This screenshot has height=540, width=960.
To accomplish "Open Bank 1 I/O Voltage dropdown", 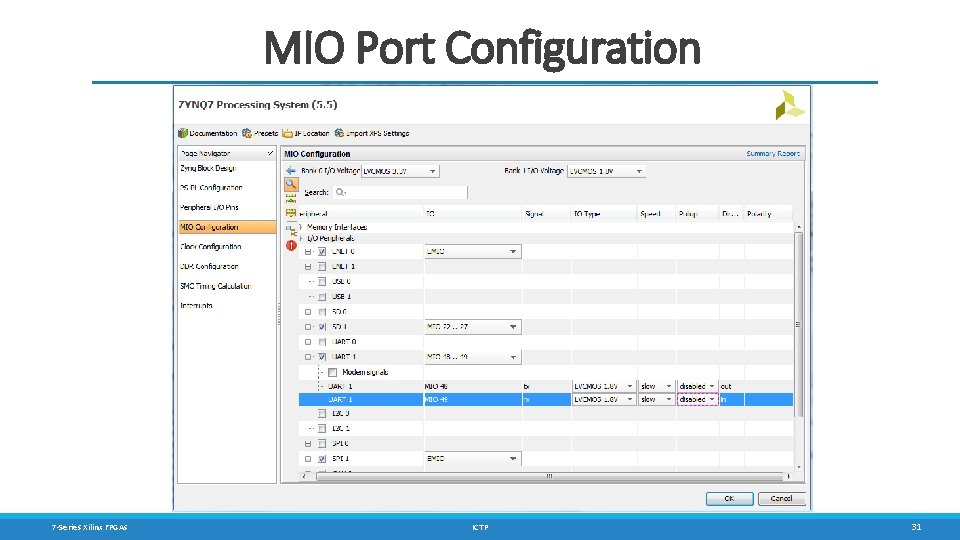I will [x=606, y=171].
